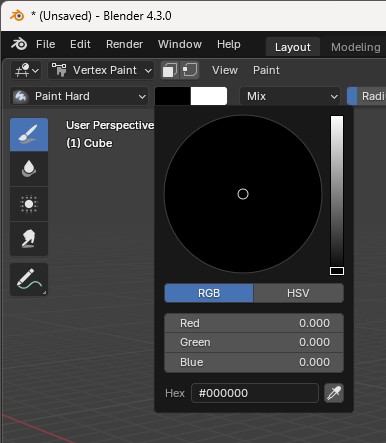Click the Red value field
Screen dimensions: 386x443
point(254,323)
